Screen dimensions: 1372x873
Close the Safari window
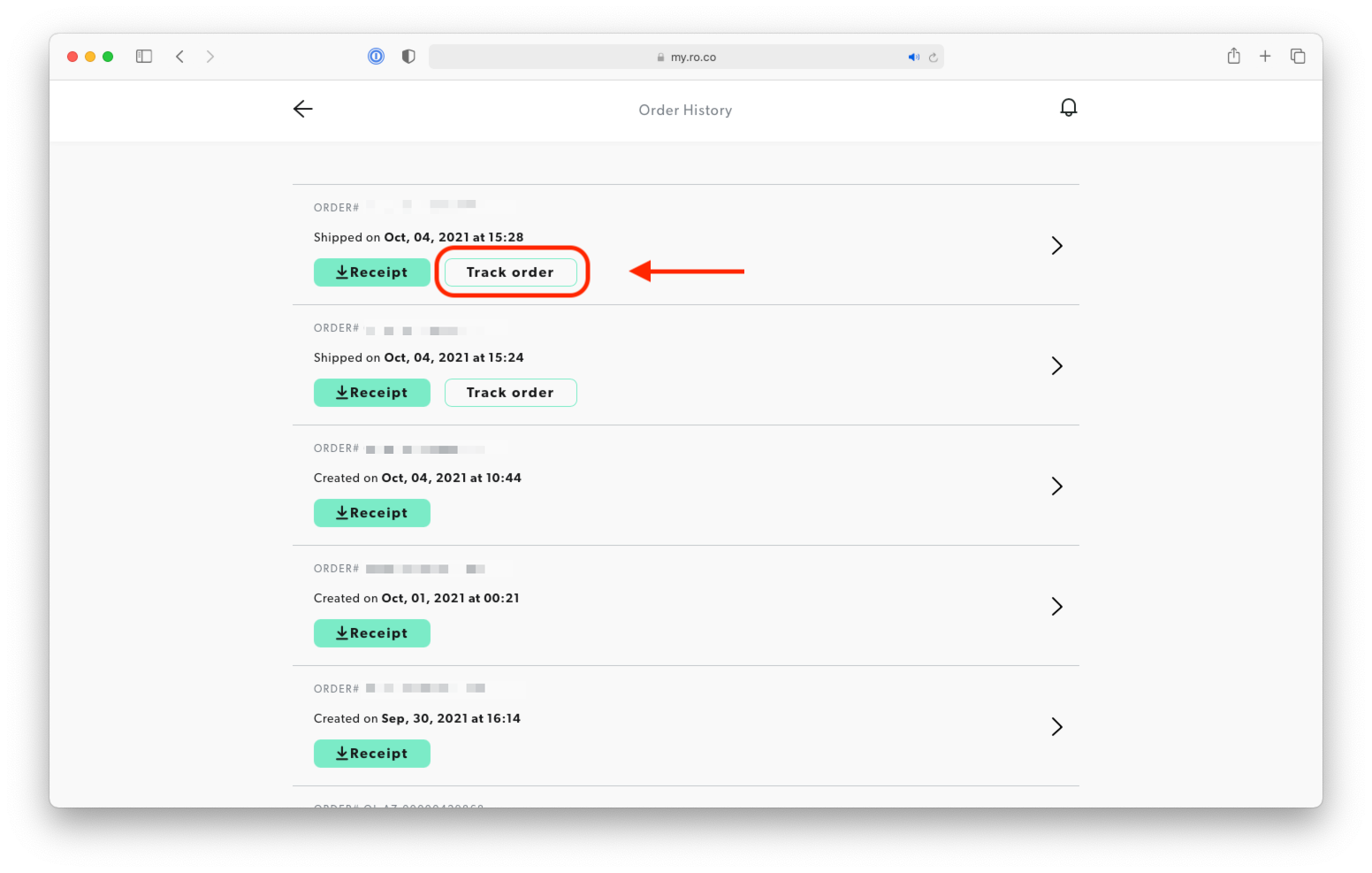72,57
